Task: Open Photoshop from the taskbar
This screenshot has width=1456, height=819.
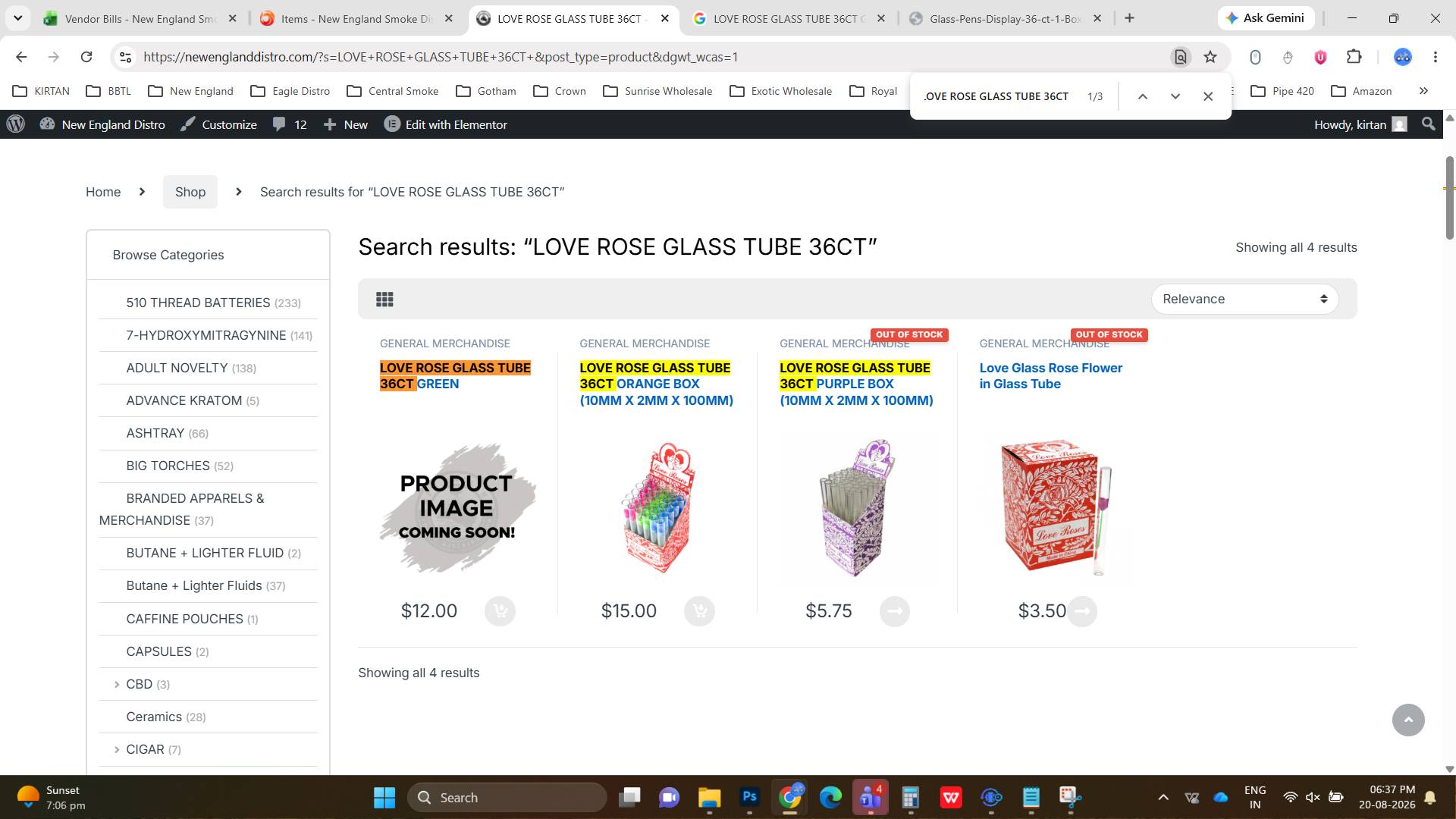Action: [749, 797]
